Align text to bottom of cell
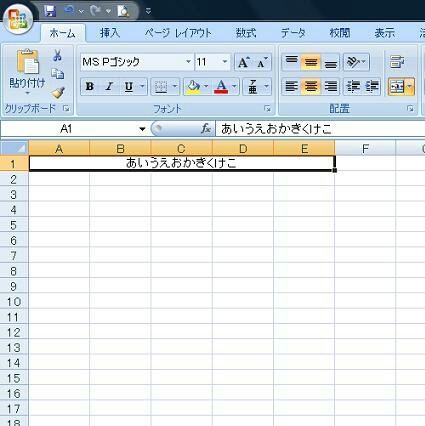This screenshot has width=425, height=426. click(x=330, y=62)
